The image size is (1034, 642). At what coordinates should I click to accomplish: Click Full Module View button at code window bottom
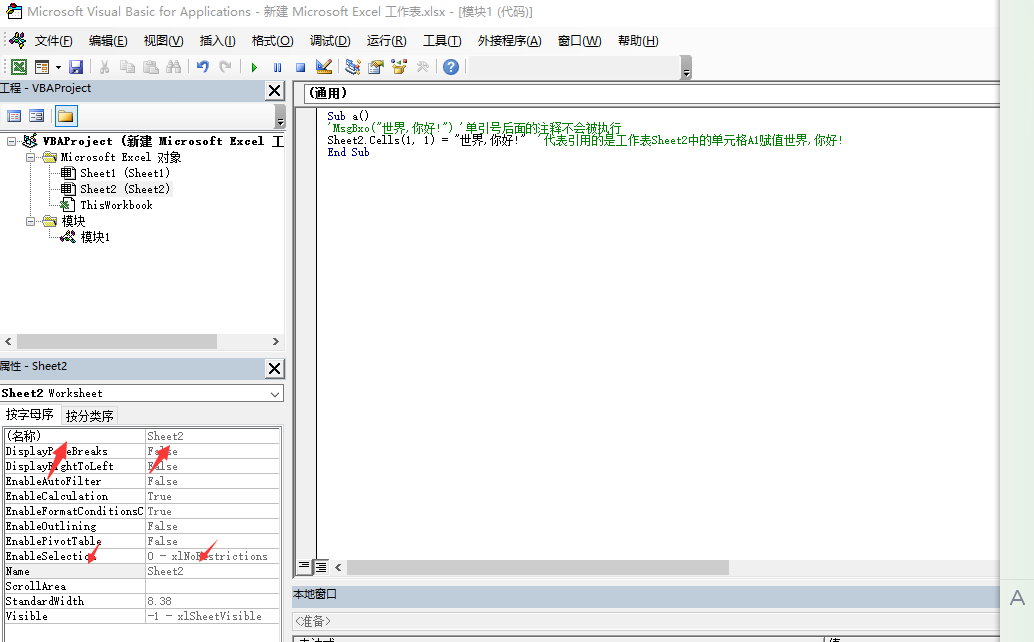pyautogui.click(x=320, y=566)
